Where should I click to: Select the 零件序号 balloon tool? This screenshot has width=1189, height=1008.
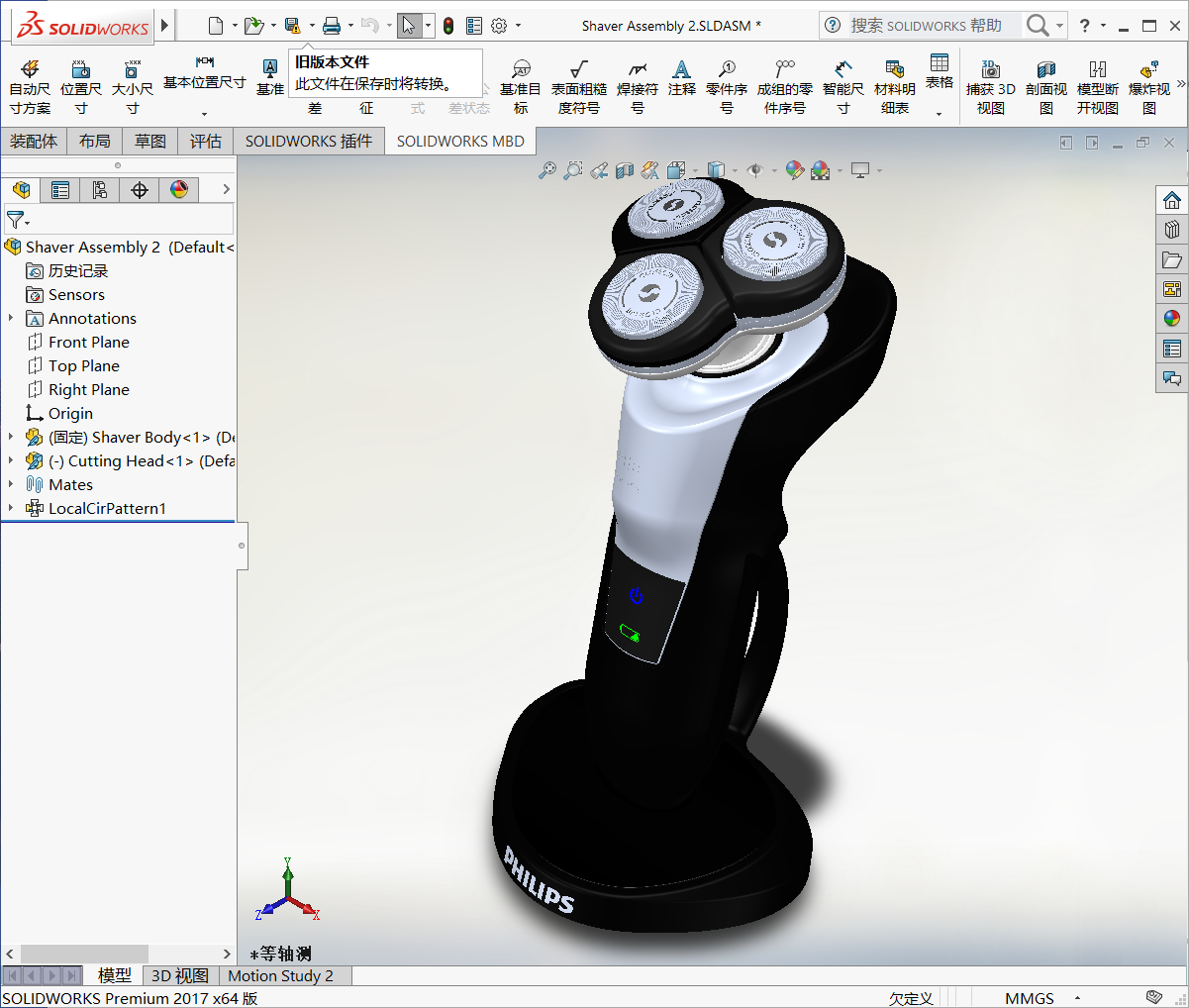727,87
